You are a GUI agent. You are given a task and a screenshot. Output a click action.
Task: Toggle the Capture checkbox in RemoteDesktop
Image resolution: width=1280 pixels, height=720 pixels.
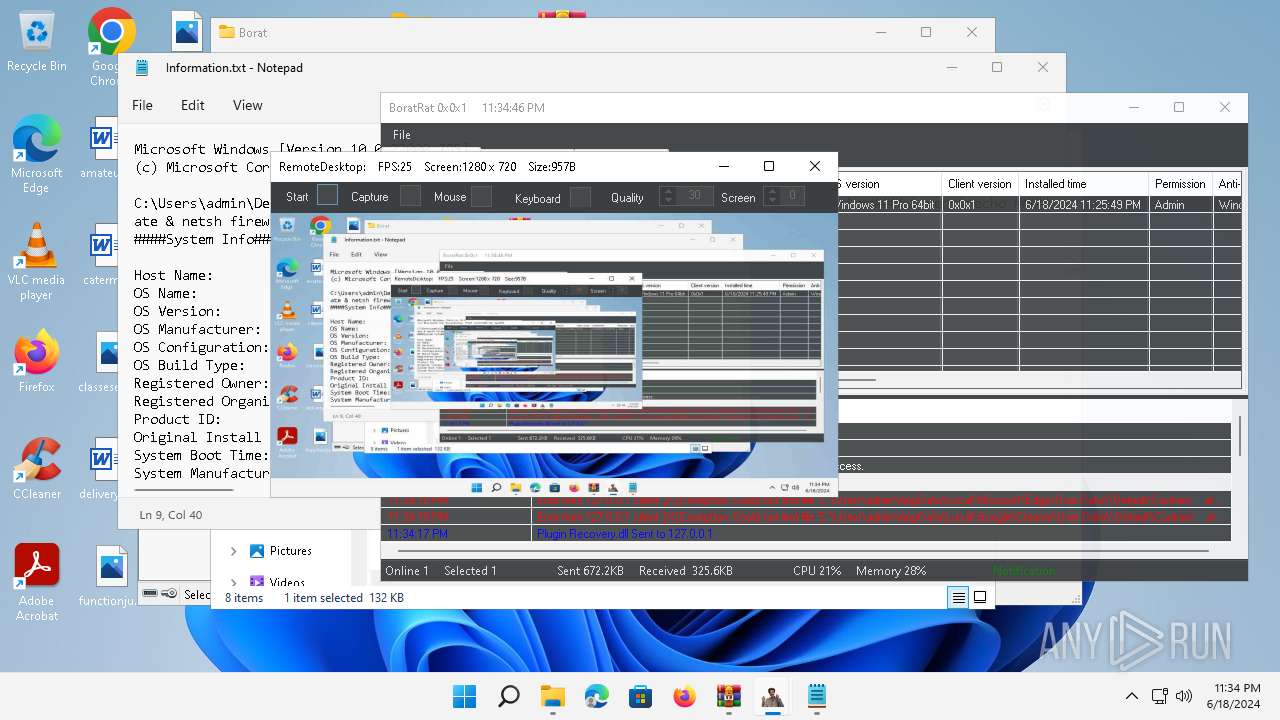point(410,196)
